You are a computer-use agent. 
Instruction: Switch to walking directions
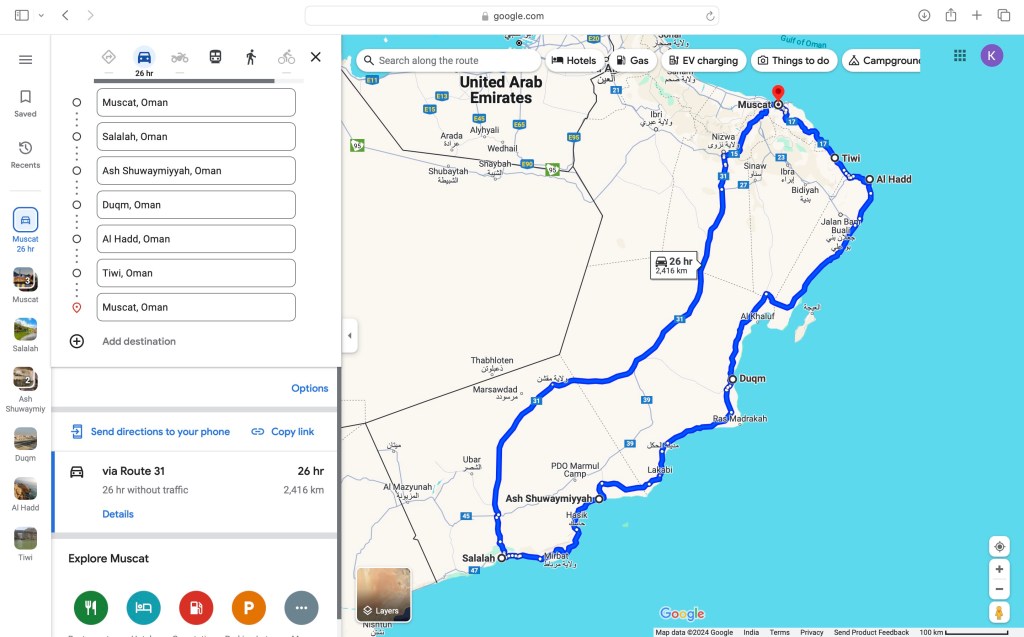point(250,57)
